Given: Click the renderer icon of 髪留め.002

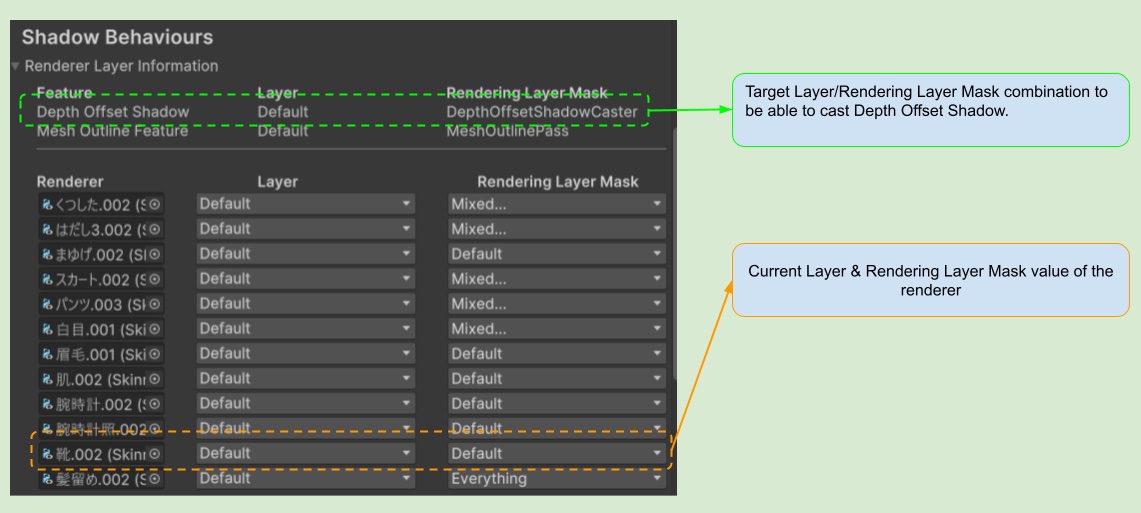Looking at the screenshot, I should coord(45,479).
